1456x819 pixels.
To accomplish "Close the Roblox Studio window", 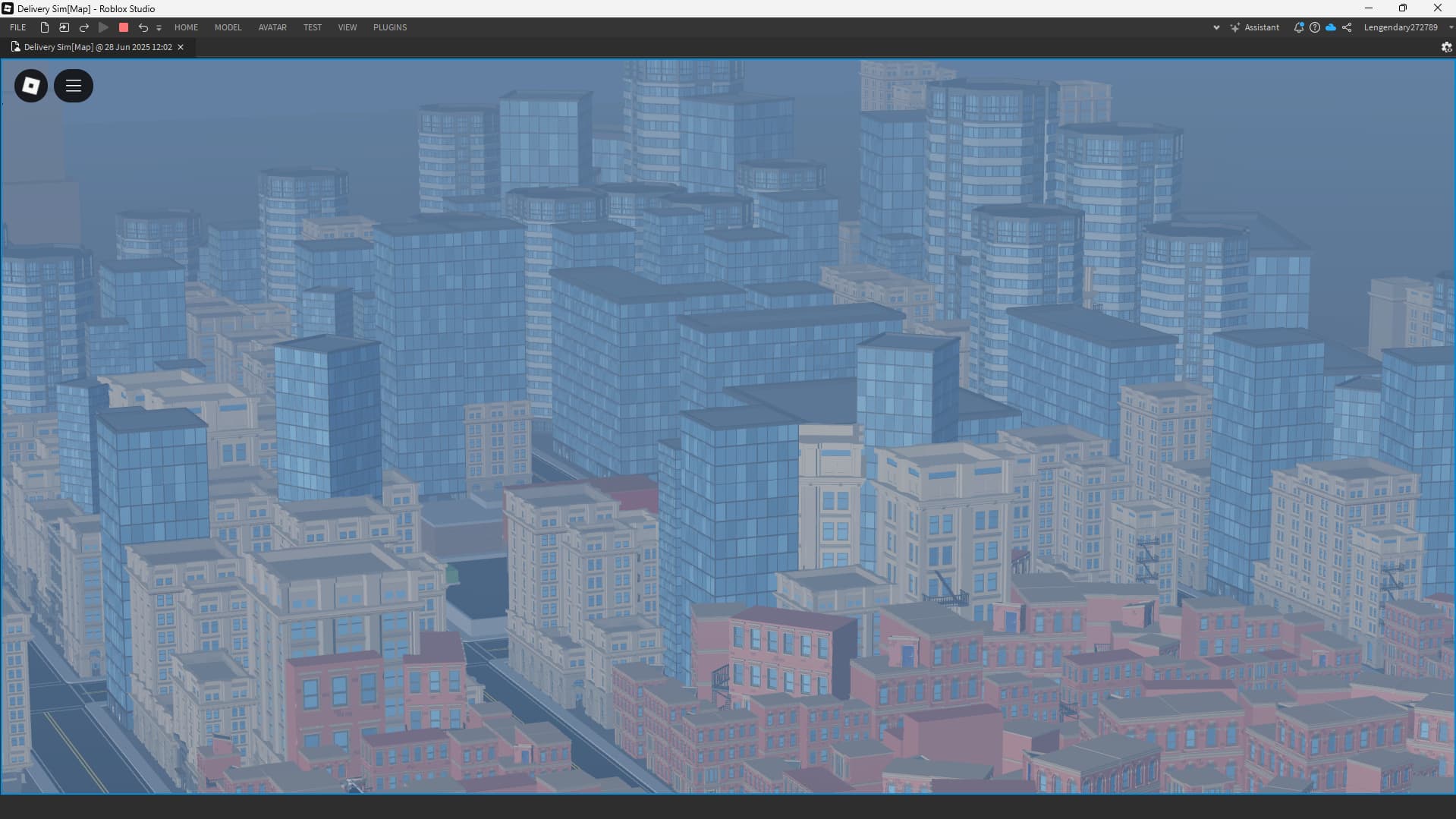I will (1438, 8).
